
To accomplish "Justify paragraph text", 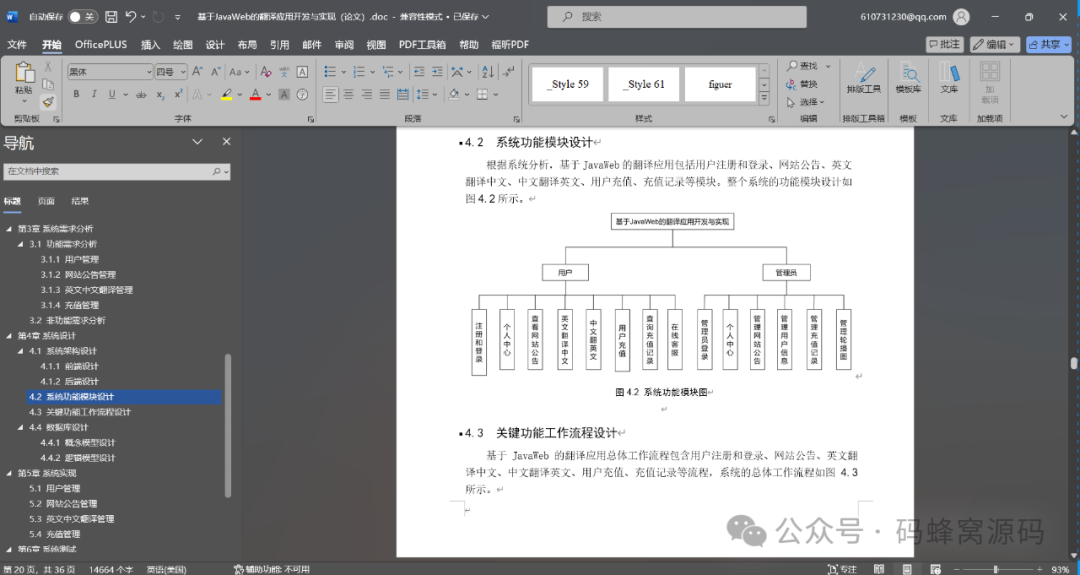I will tap(384, 94).
